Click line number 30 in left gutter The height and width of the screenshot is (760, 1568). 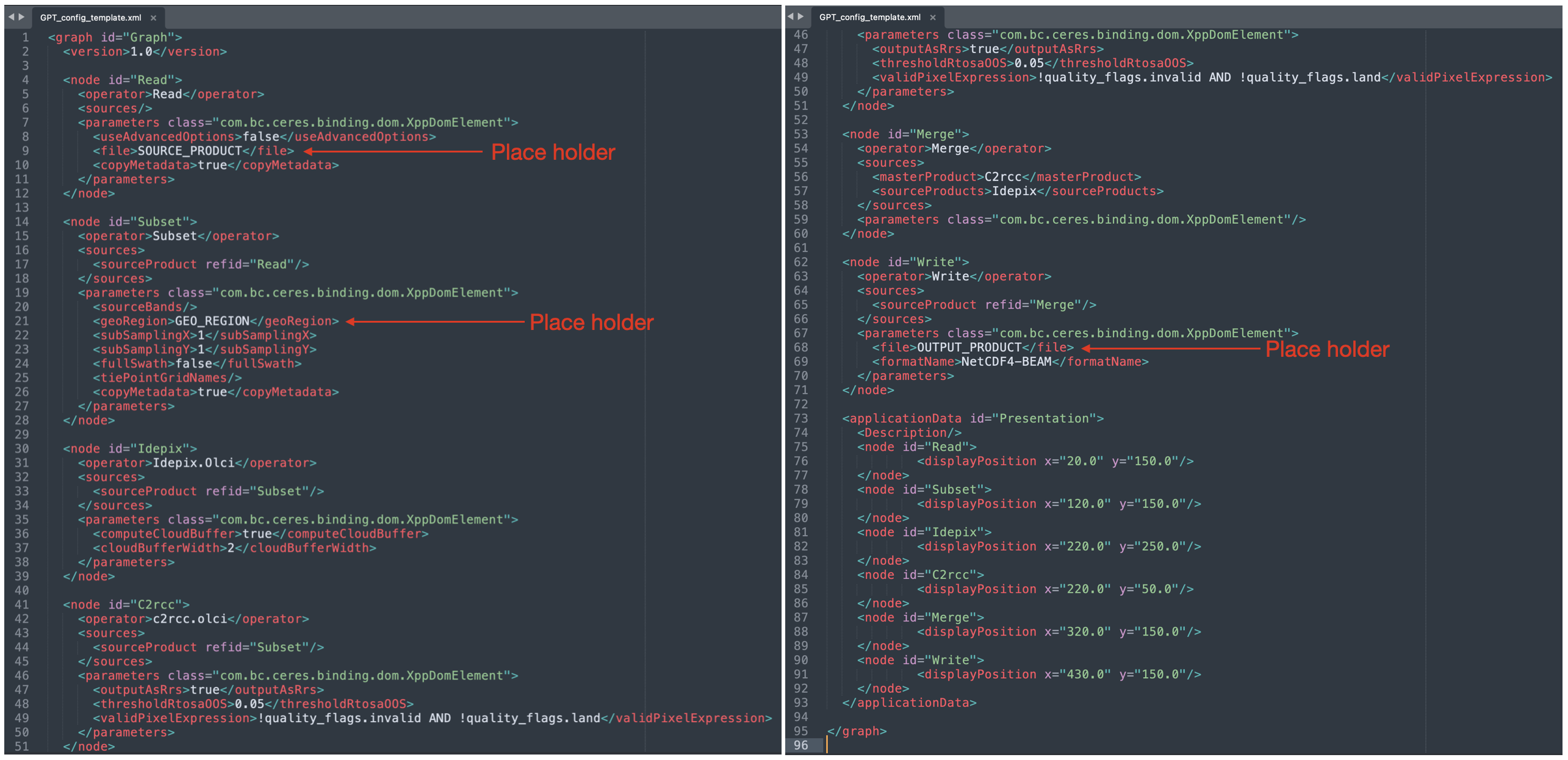point(22,448)
